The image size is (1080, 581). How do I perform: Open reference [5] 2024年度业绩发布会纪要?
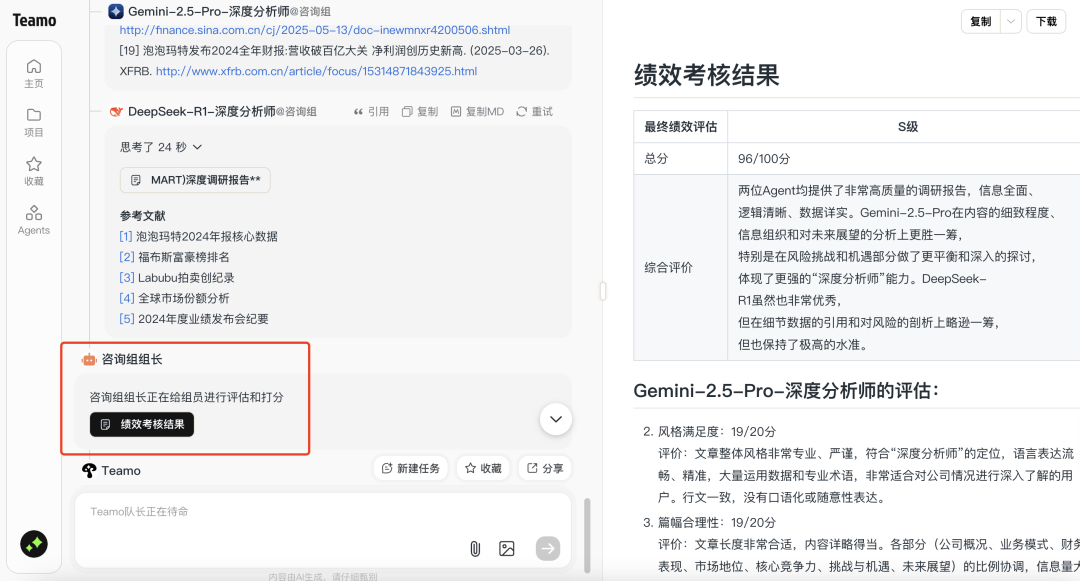tap(194, 319)
